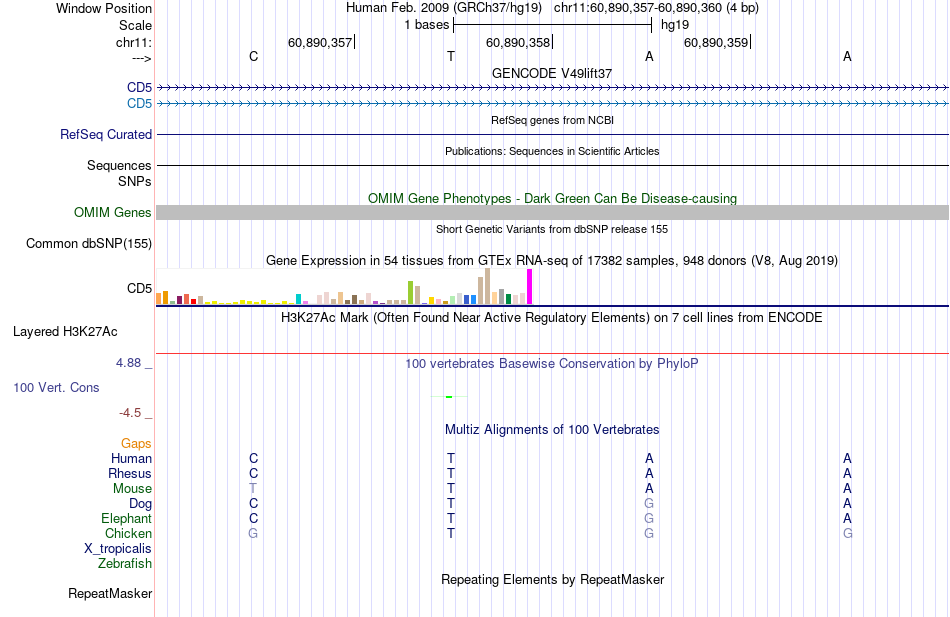Select the Mouse species label
This screenshot has width=950, height=617.
tap(133, 489)
